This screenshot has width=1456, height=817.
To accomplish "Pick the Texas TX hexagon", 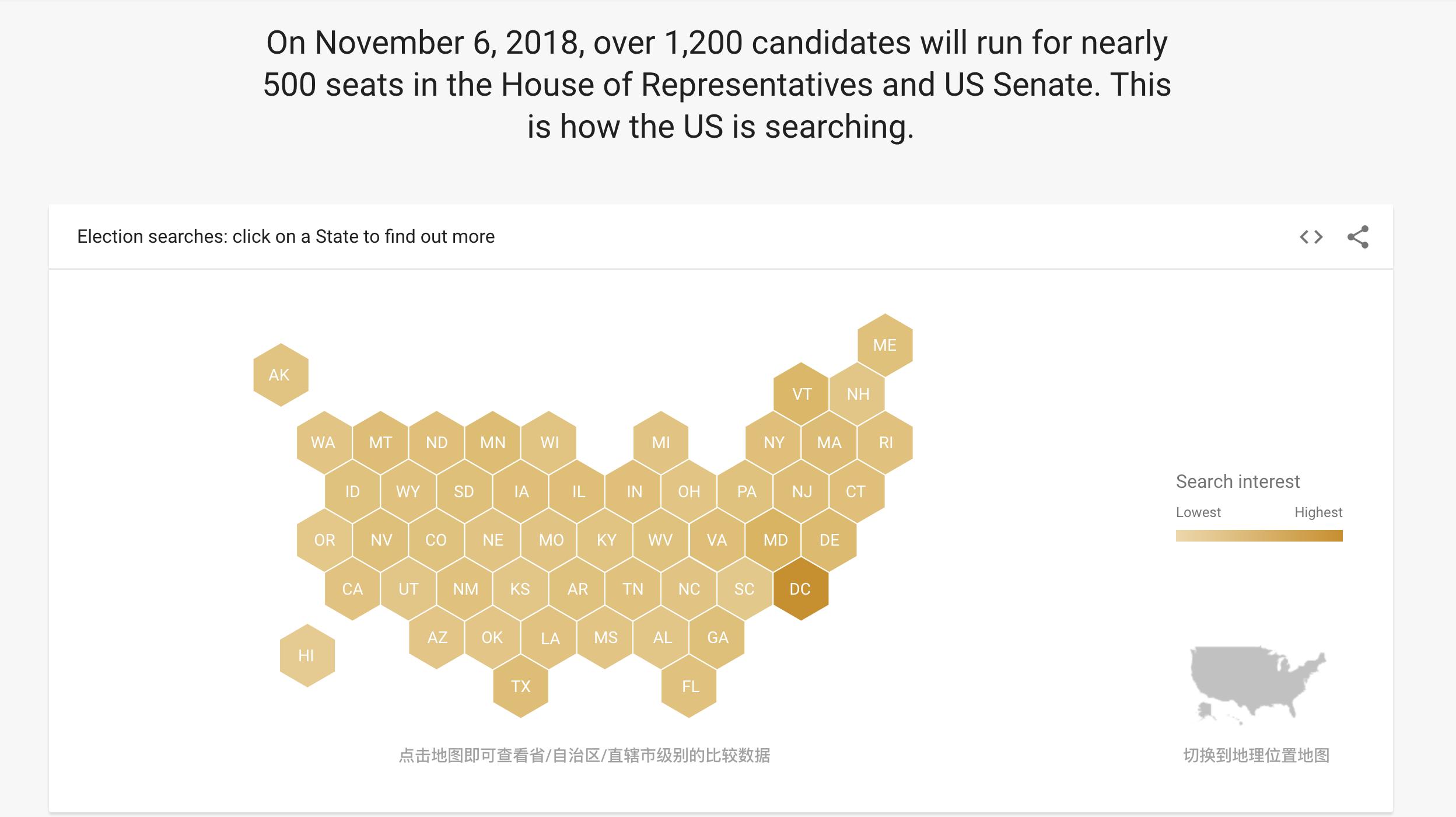I will pyautogui.click(x=521, y=686).
